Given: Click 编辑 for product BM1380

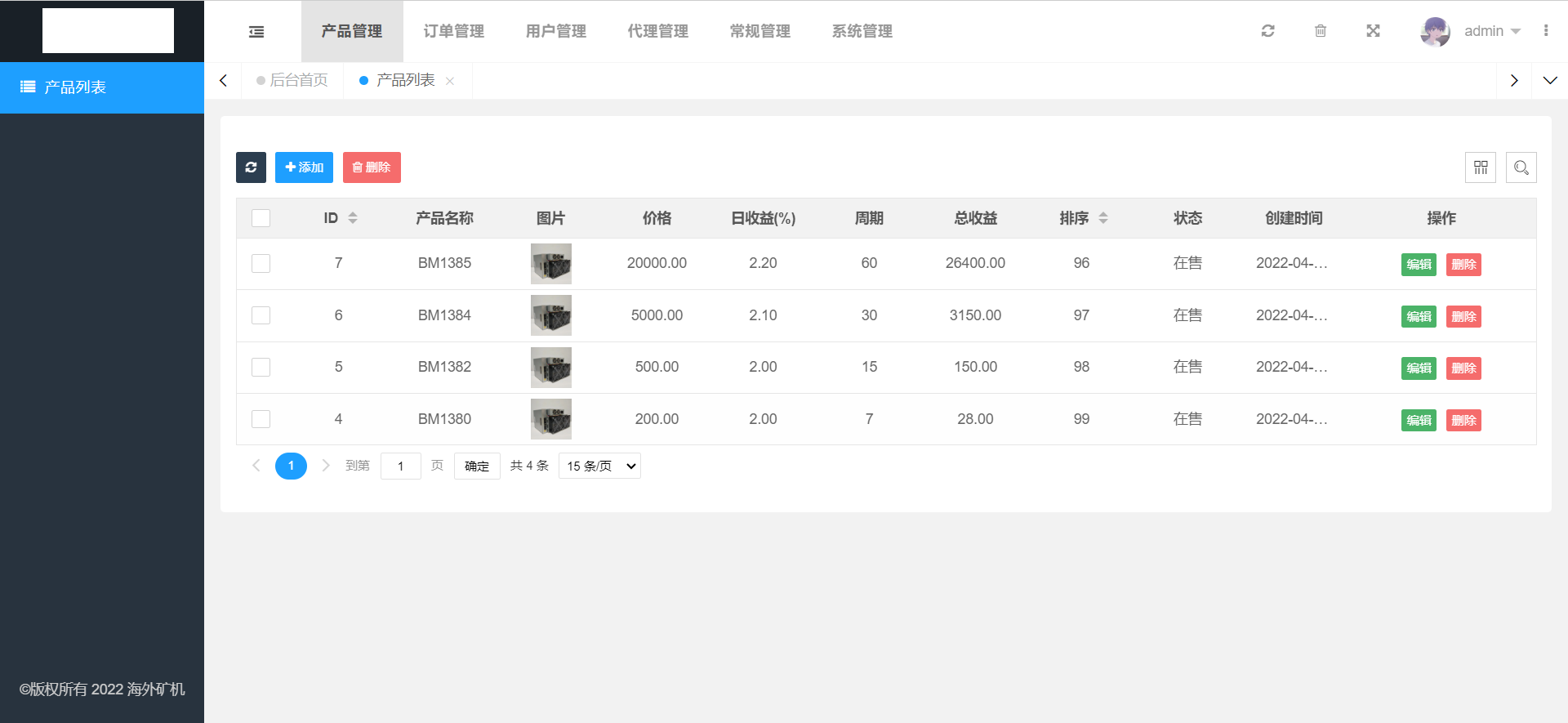Looking at the screenshot, I should point(1419,421).
